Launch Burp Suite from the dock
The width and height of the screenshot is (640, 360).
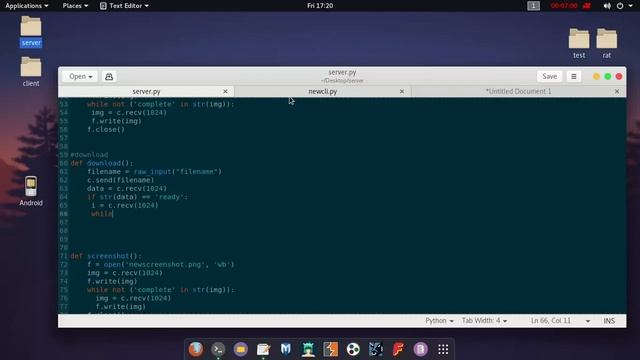pos(331,349)
